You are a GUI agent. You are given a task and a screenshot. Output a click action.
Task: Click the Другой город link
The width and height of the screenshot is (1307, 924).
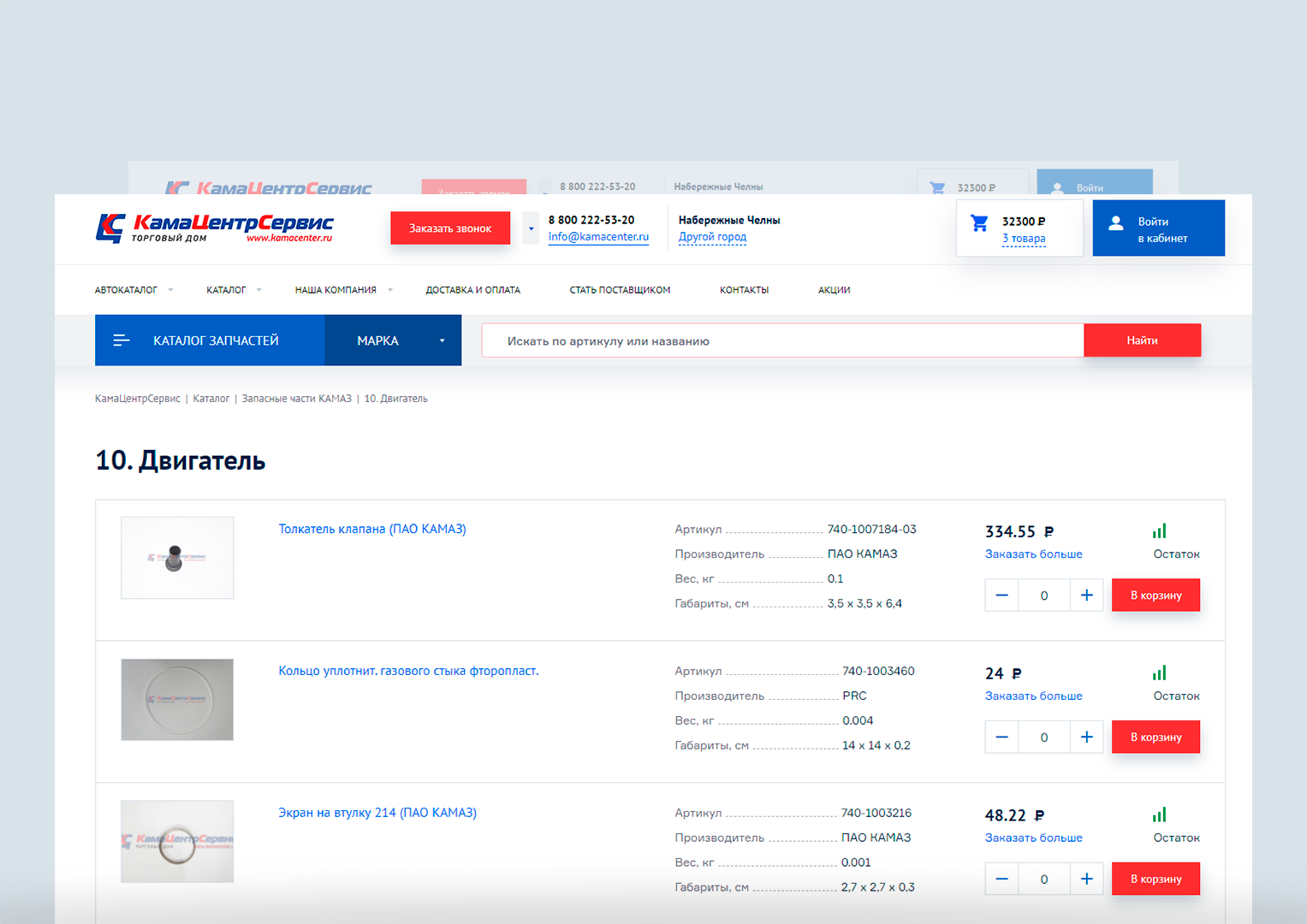[x=712, y=237]
